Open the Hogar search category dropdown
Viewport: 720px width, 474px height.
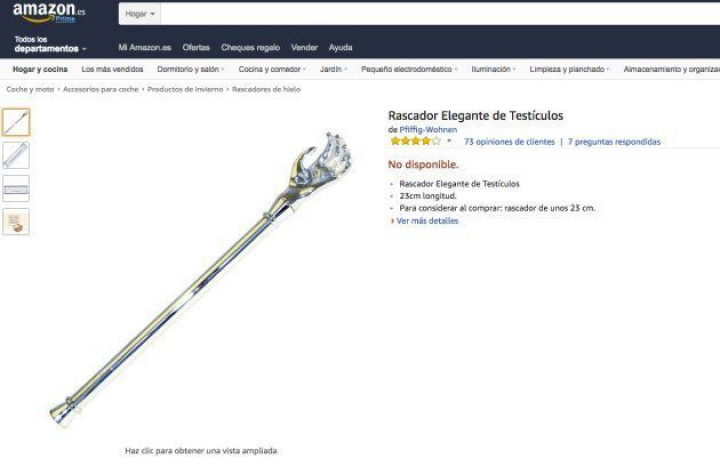(x=140, y=14)
